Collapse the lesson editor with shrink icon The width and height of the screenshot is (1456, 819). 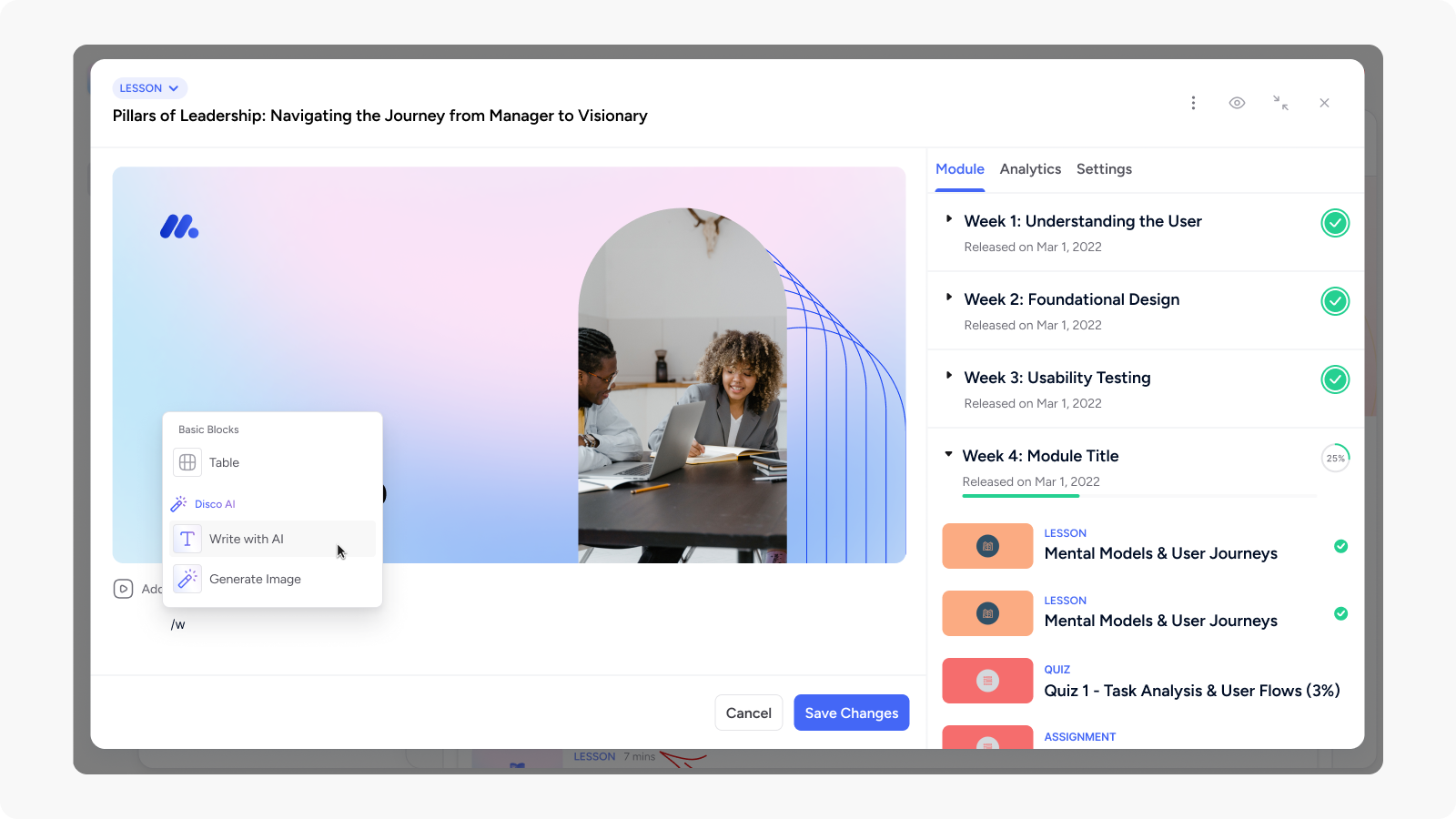pos(1280,103)
